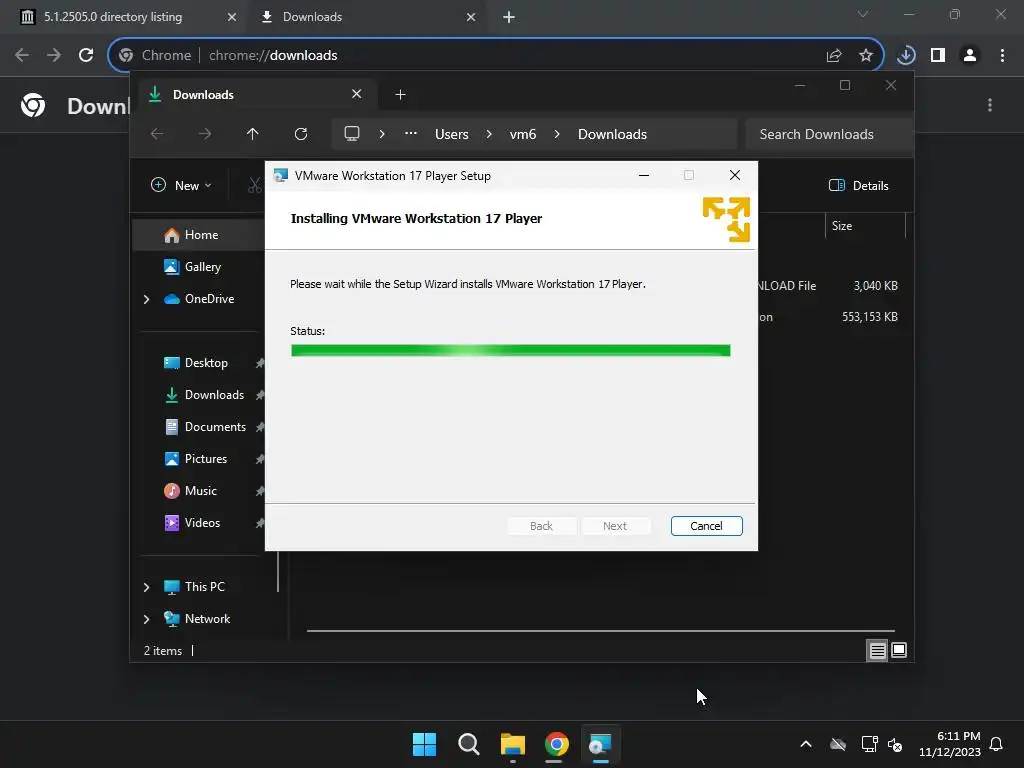Viewport: 1024px width, 768px height.
Task: Share this page from Chrome omnibox
Action: [x=834, y=56]
